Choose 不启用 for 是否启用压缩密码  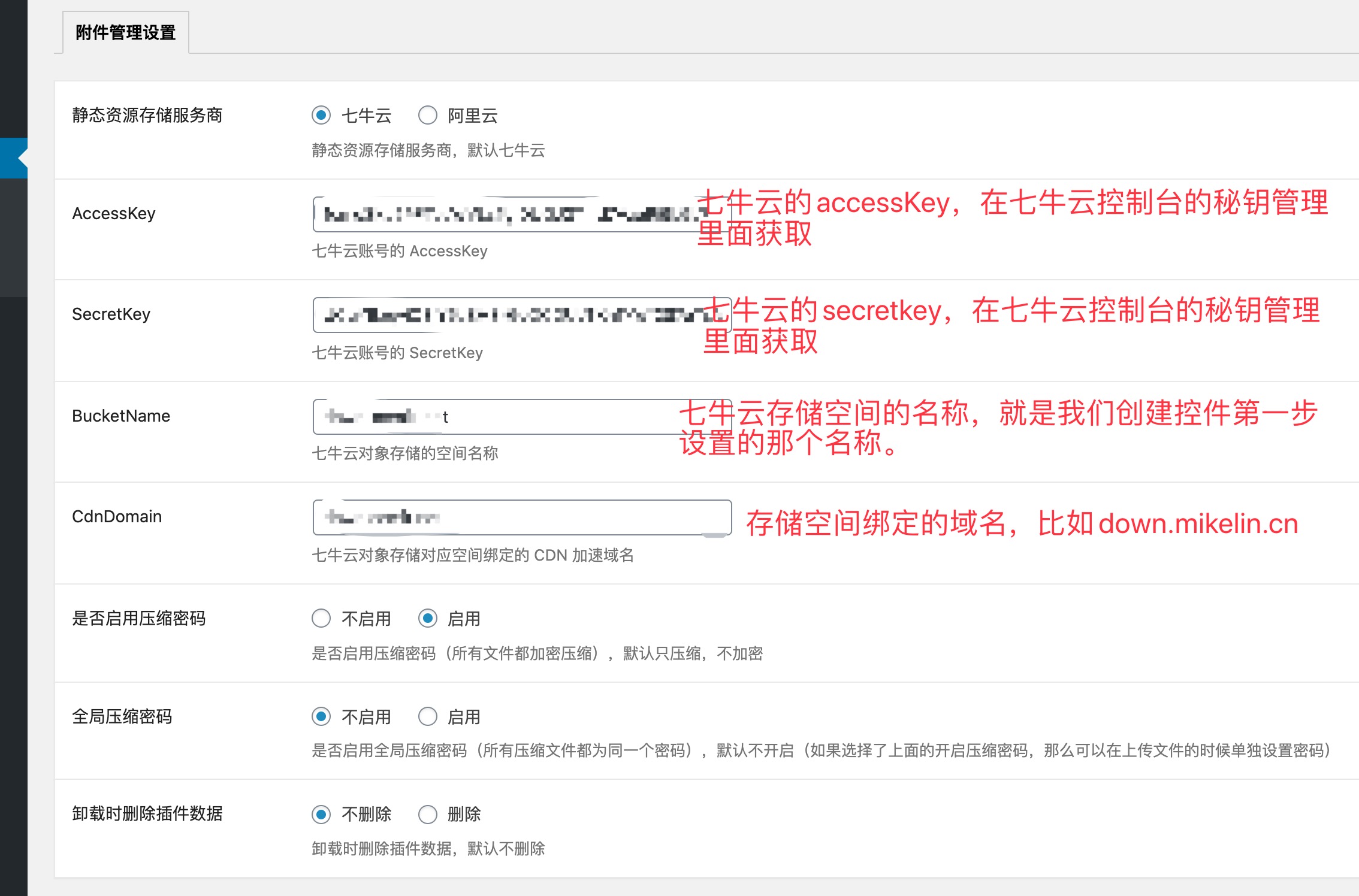(x=321, y=618)
